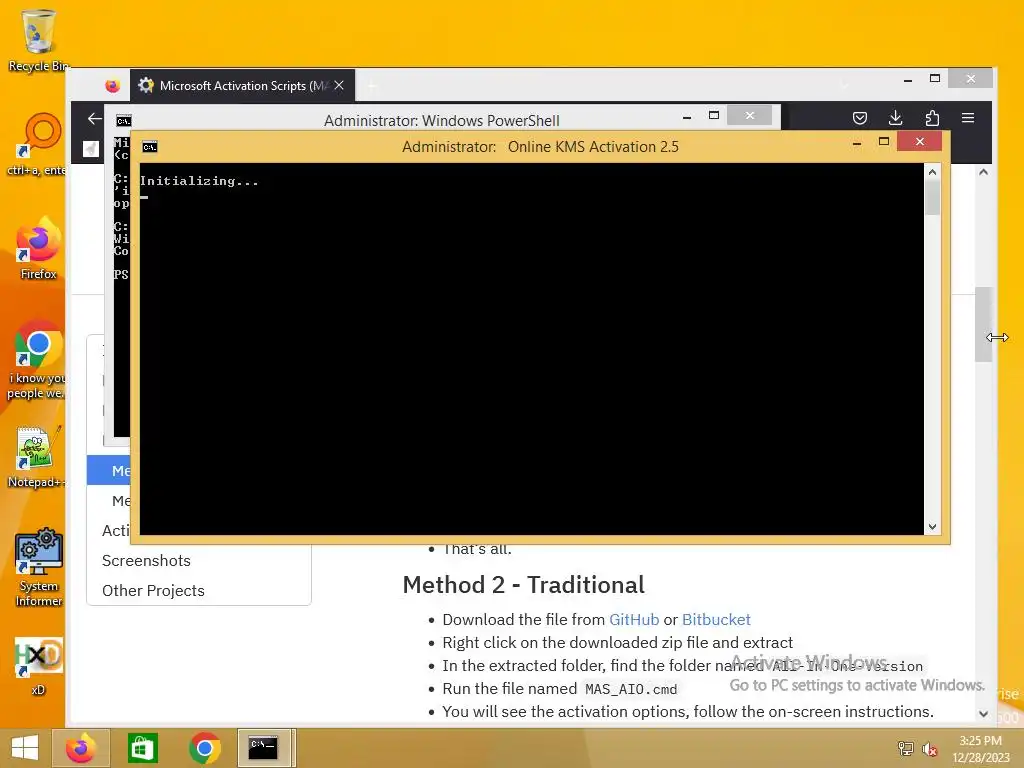Switch to Firefox in the taskbar
This screenshot has width=1024, height=768.
[81, 748]
